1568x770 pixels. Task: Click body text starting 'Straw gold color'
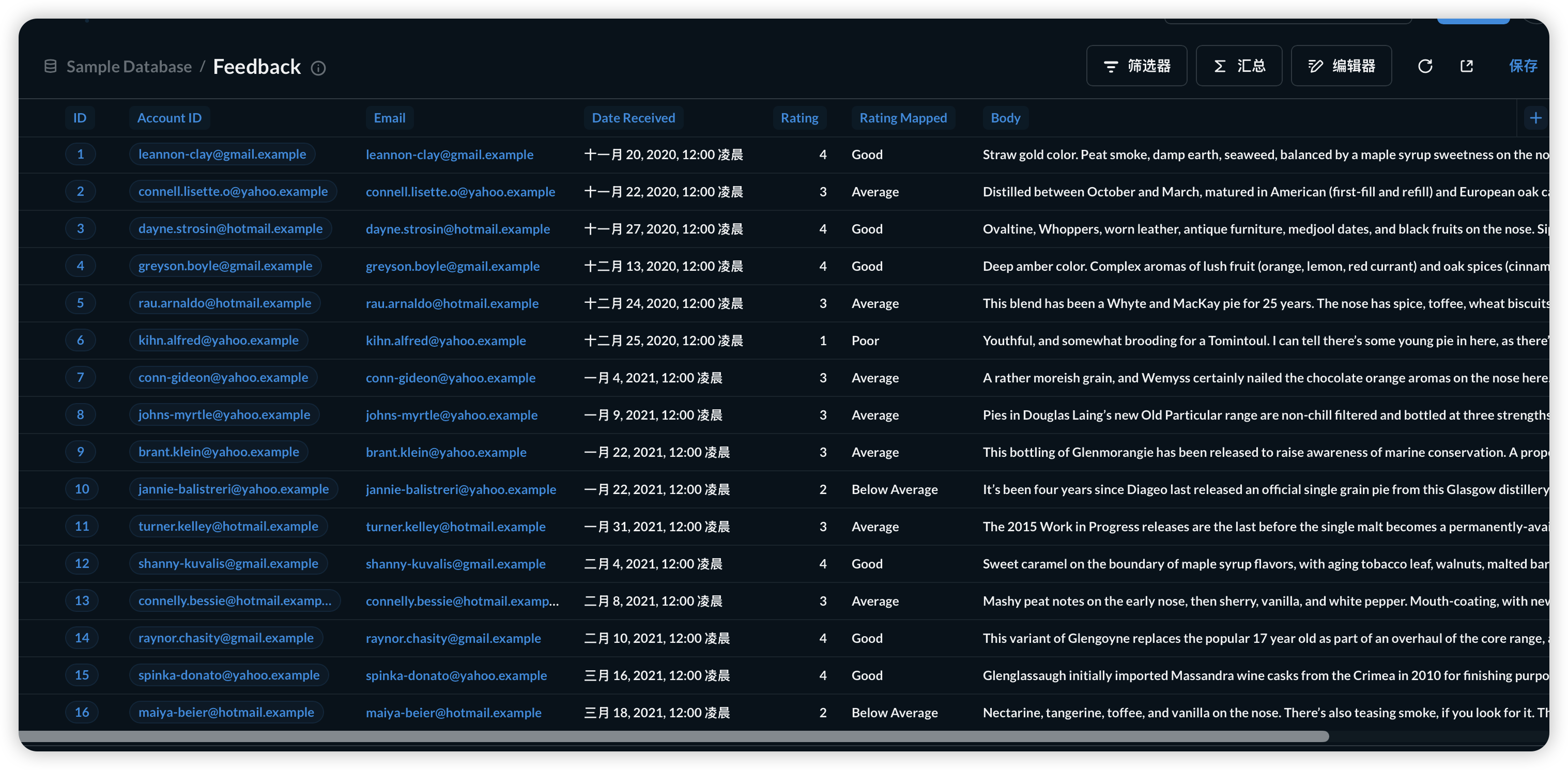coord(1266,155)
